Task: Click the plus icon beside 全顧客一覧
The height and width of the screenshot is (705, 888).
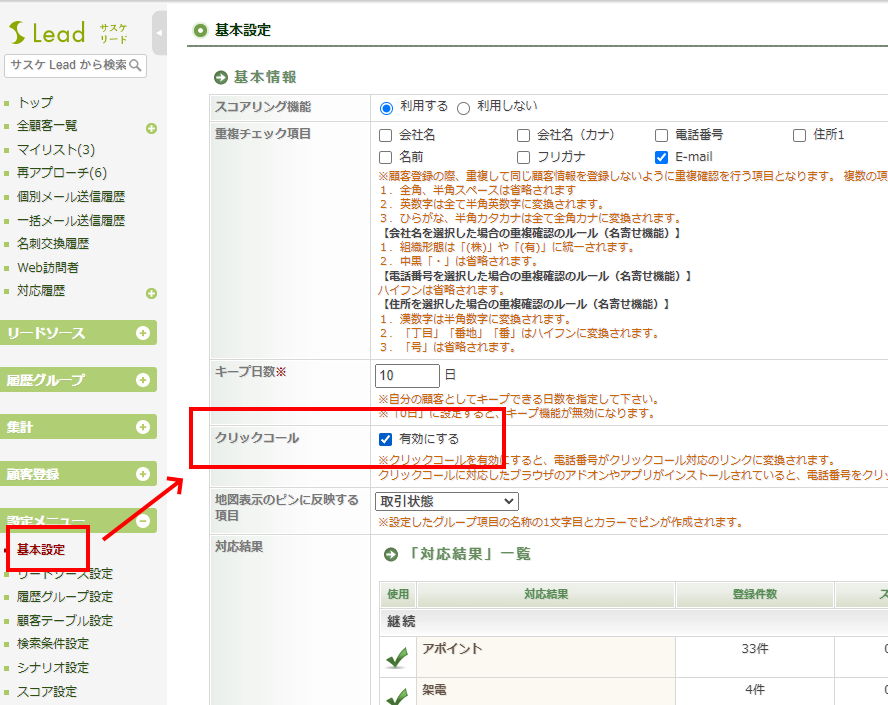Action: (151, 128)
